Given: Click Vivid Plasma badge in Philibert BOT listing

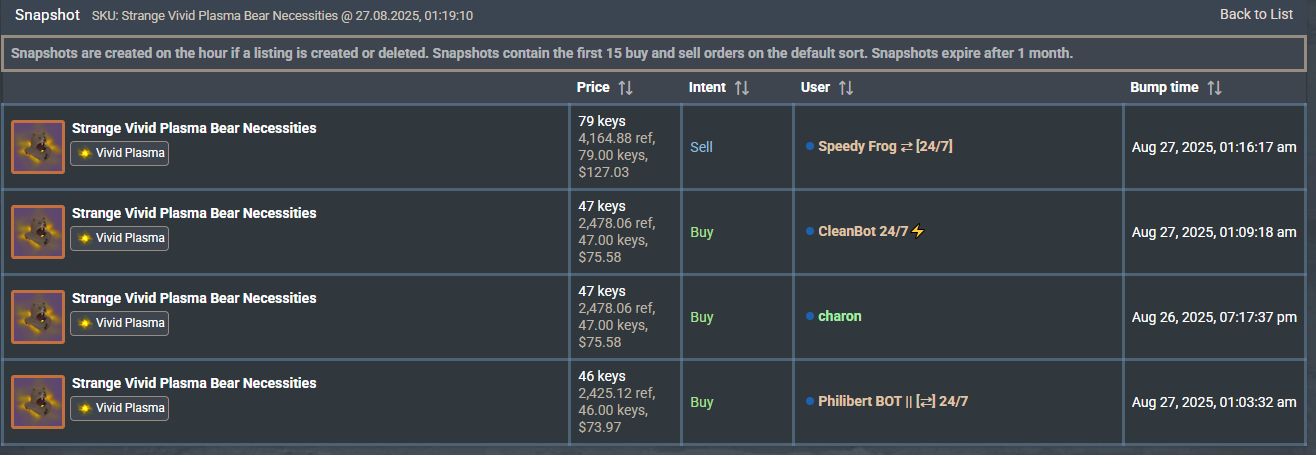Looking at the screenshot, I should (x=120, y=408).
